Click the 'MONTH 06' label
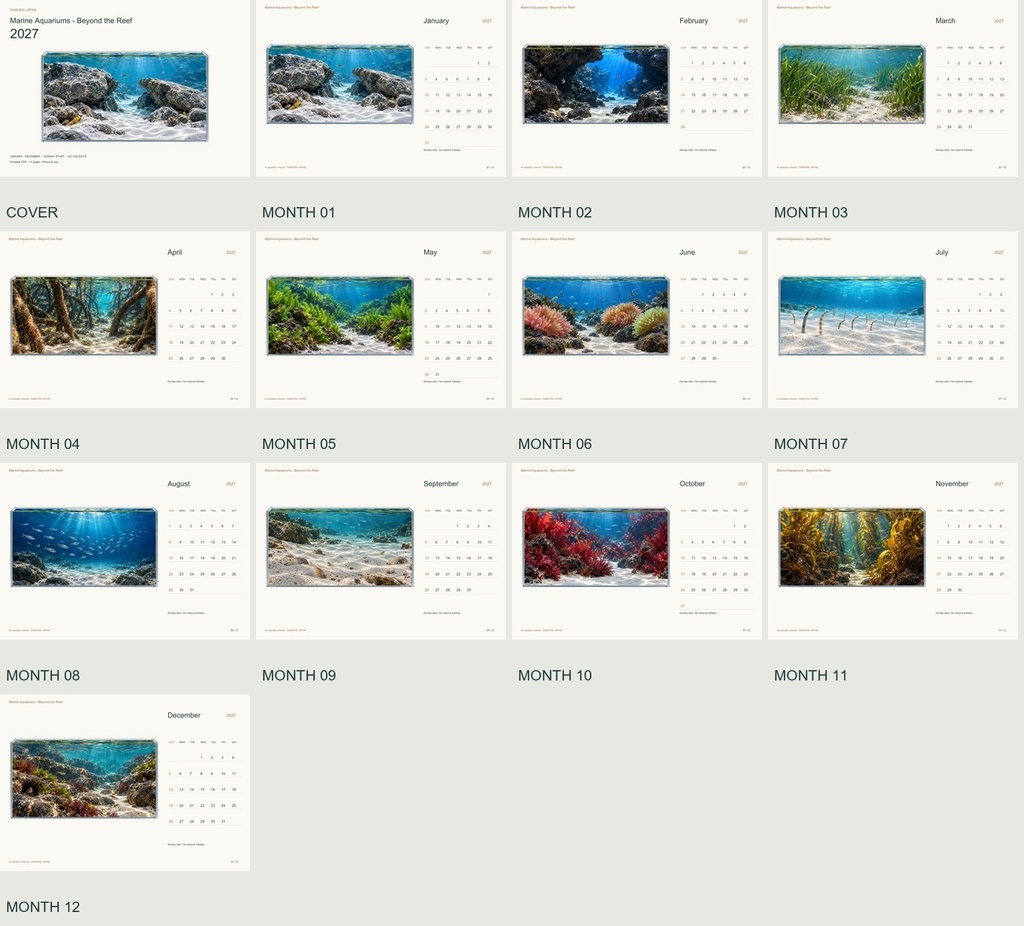Image resolution: width=1024 pixels, height=926 pixels. click(x=554, y=444)
